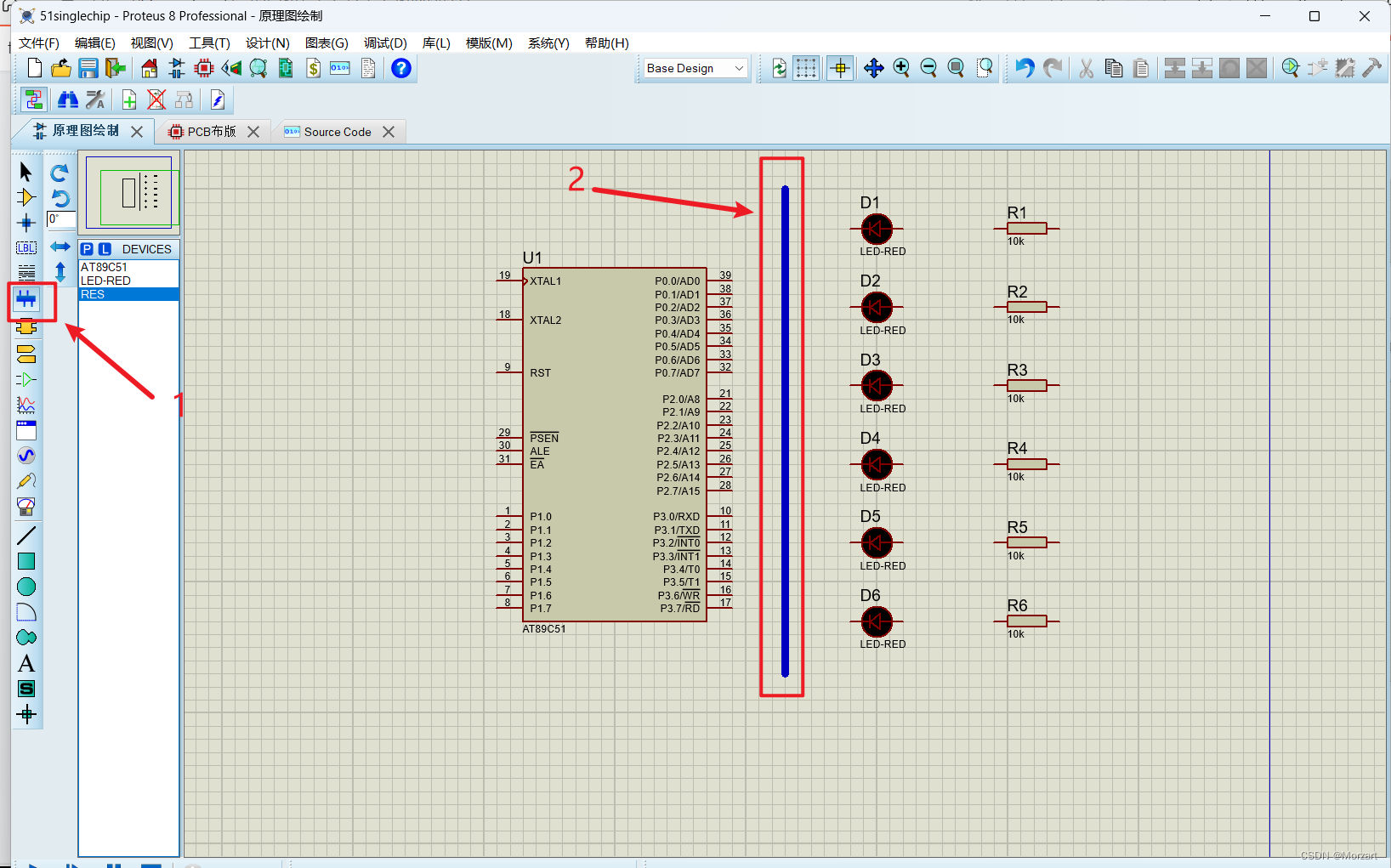Image resolution: width=1391 pixels, height=868 pixels.
Task: Click the Open Project folder icon
Action: click(60, 68)
